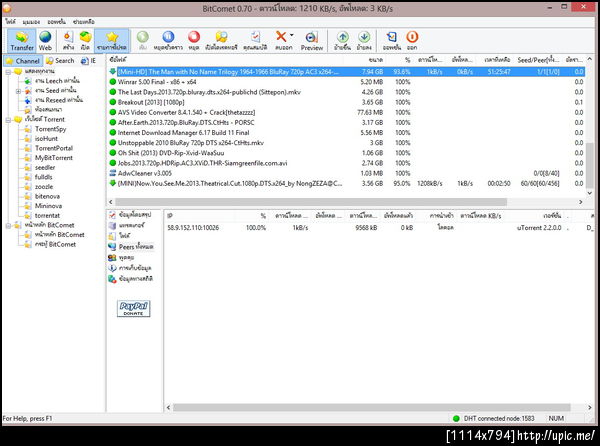The width and height of the screenshot is (600, 446).
Task: Select fulldls in the site tree
Action: coord(44,177)
